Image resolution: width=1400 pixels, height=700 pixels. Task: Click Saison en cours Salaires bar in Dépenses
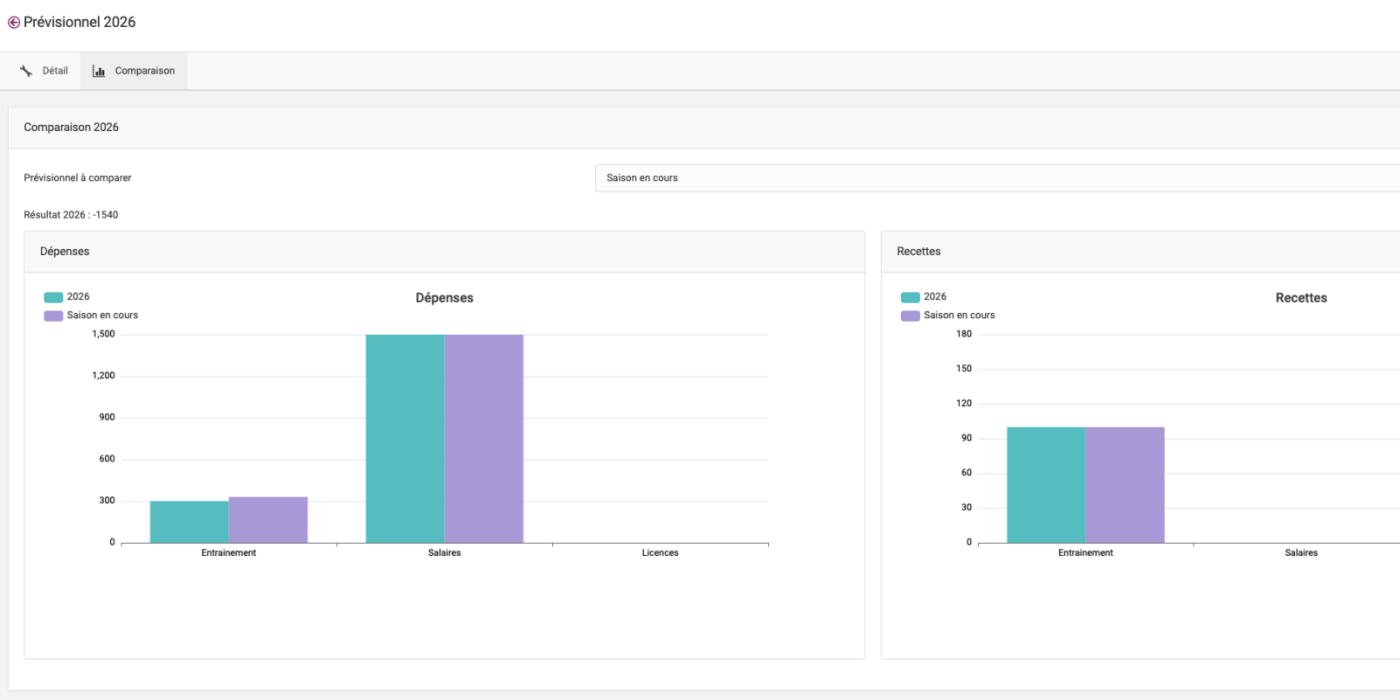(484, 439)
